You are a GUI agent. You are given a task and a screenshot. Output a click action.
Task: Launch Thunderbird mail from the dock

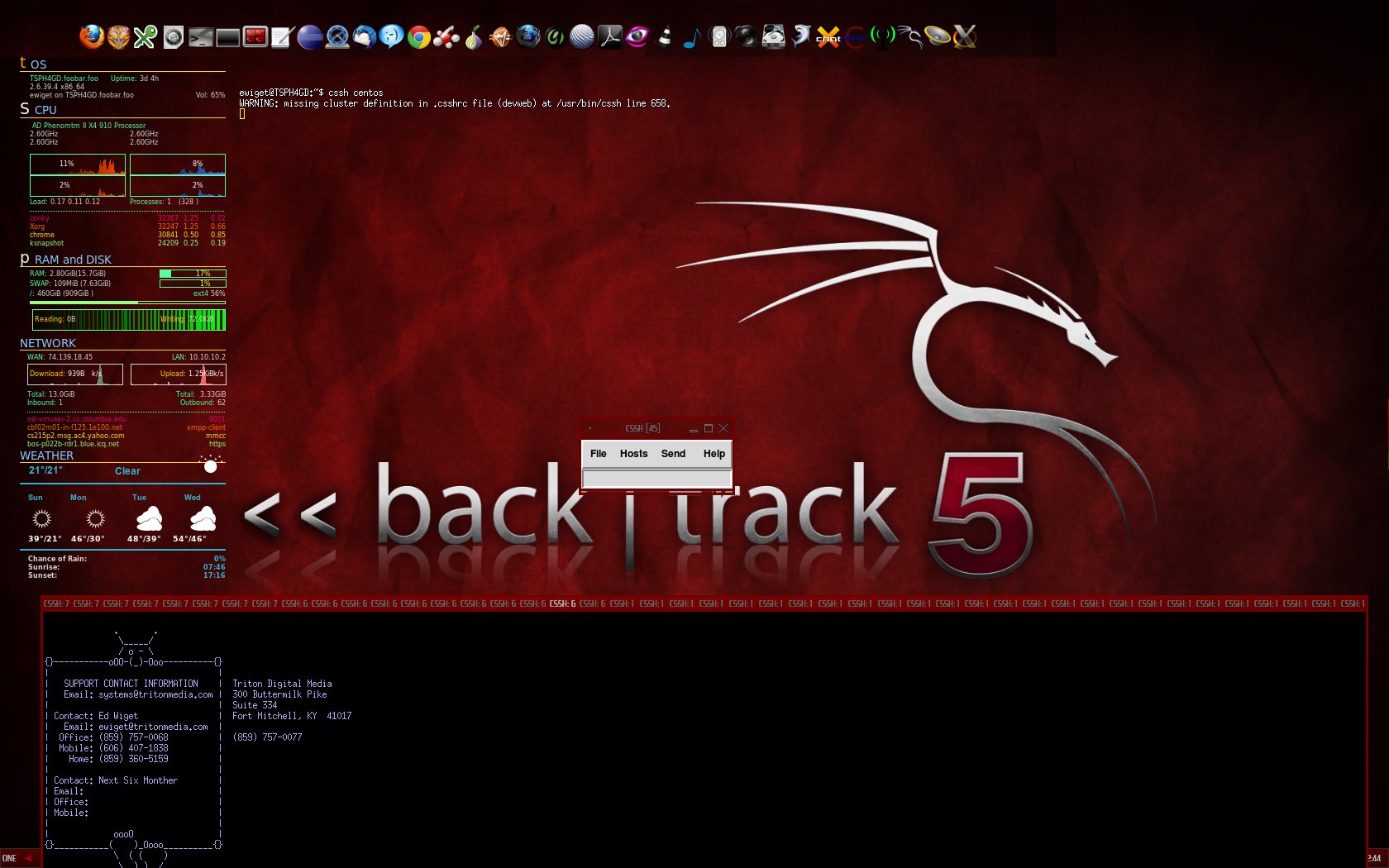tap(365, 37)
